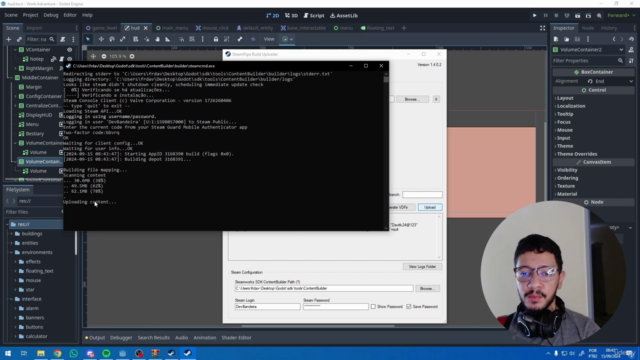Image resolution: width=640 pixels, height=360 pixels.
Task: Pause the running project
Action: (545, 16)
